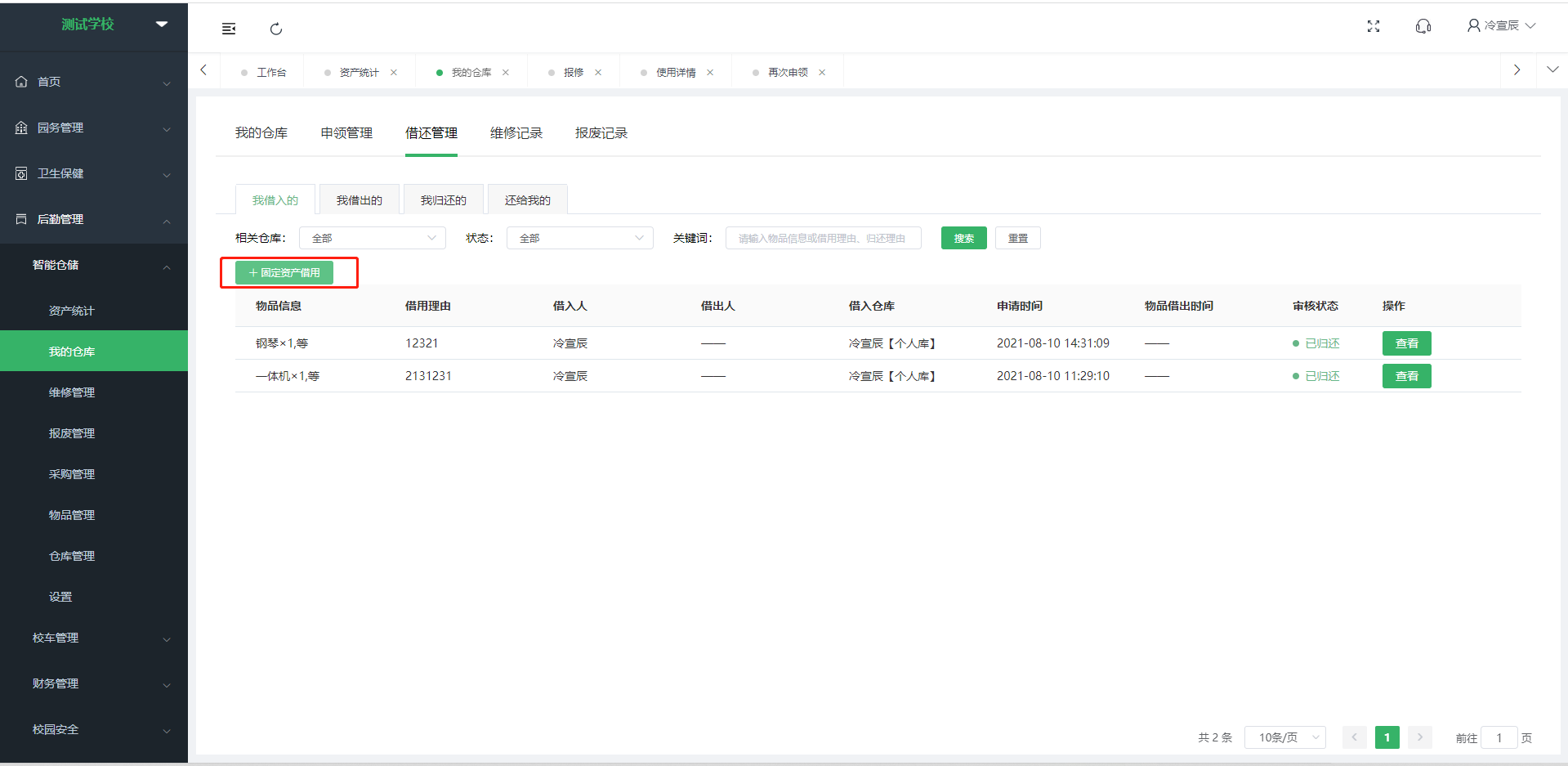Go to the 我的仓库 section tab

261,133
